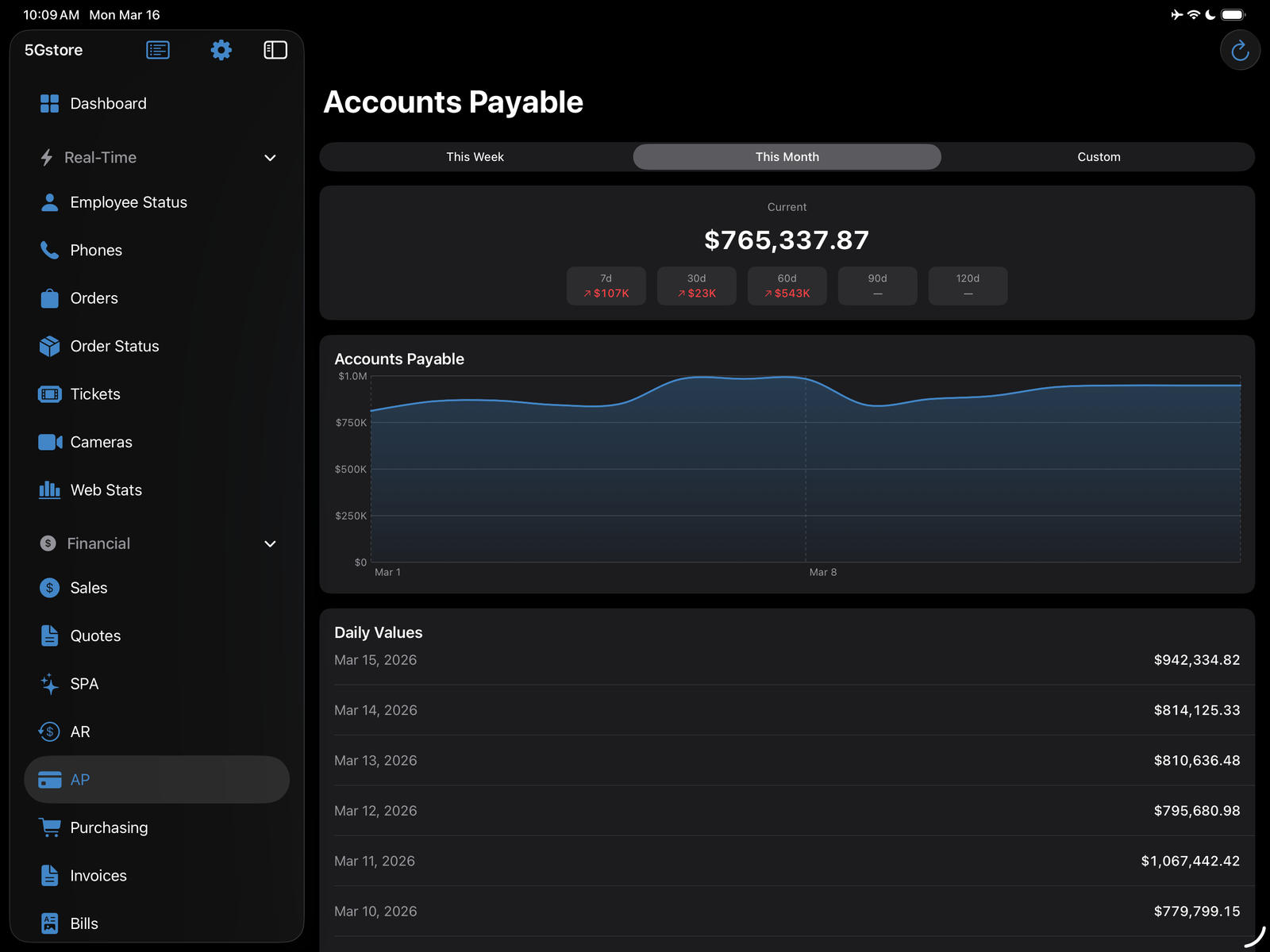Select the Mar 12, 2026 daily value row
Image resolution: width=1270 pixels, height=952 pixels.
pos(787,810)
